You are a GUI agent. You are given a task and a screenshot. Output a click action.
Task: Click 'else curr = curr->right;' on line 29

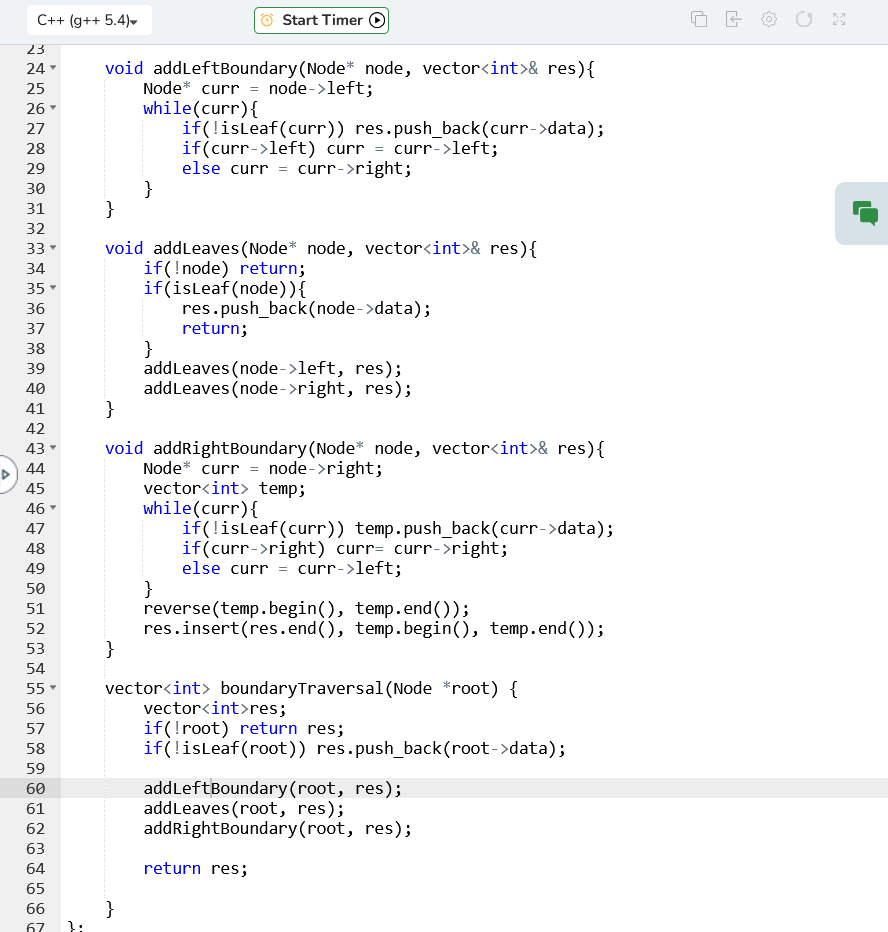[x=297, y=169]
